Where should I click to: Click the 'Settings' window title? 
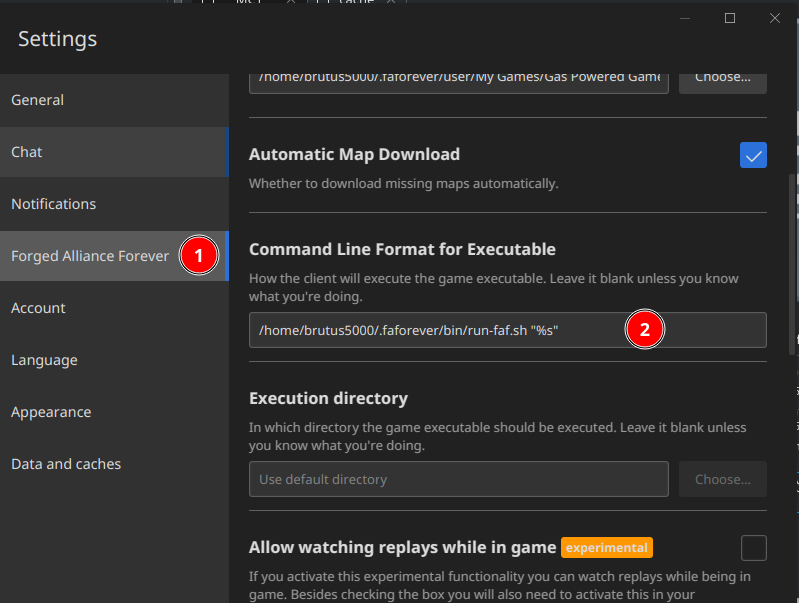[x=58, y=39]
